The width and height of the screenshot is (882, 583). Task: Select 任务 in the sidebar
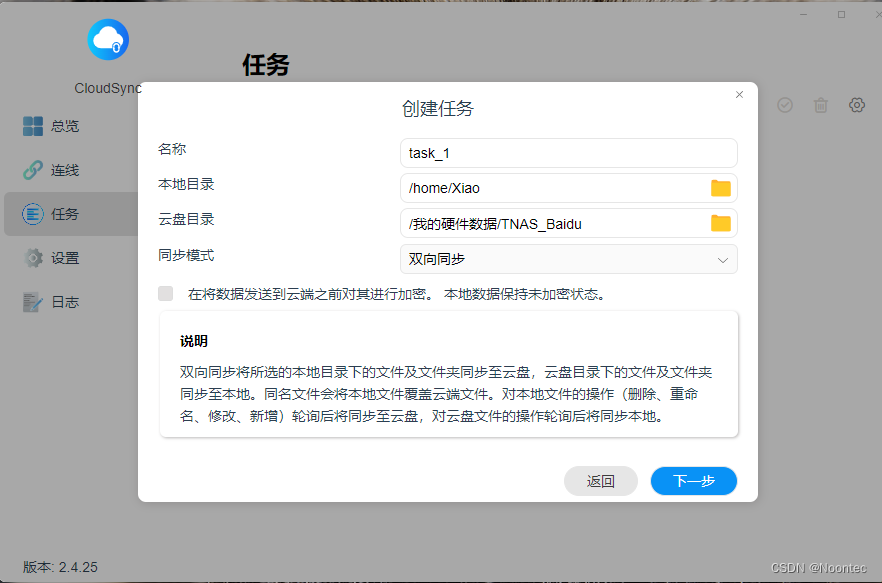[64, 214]
